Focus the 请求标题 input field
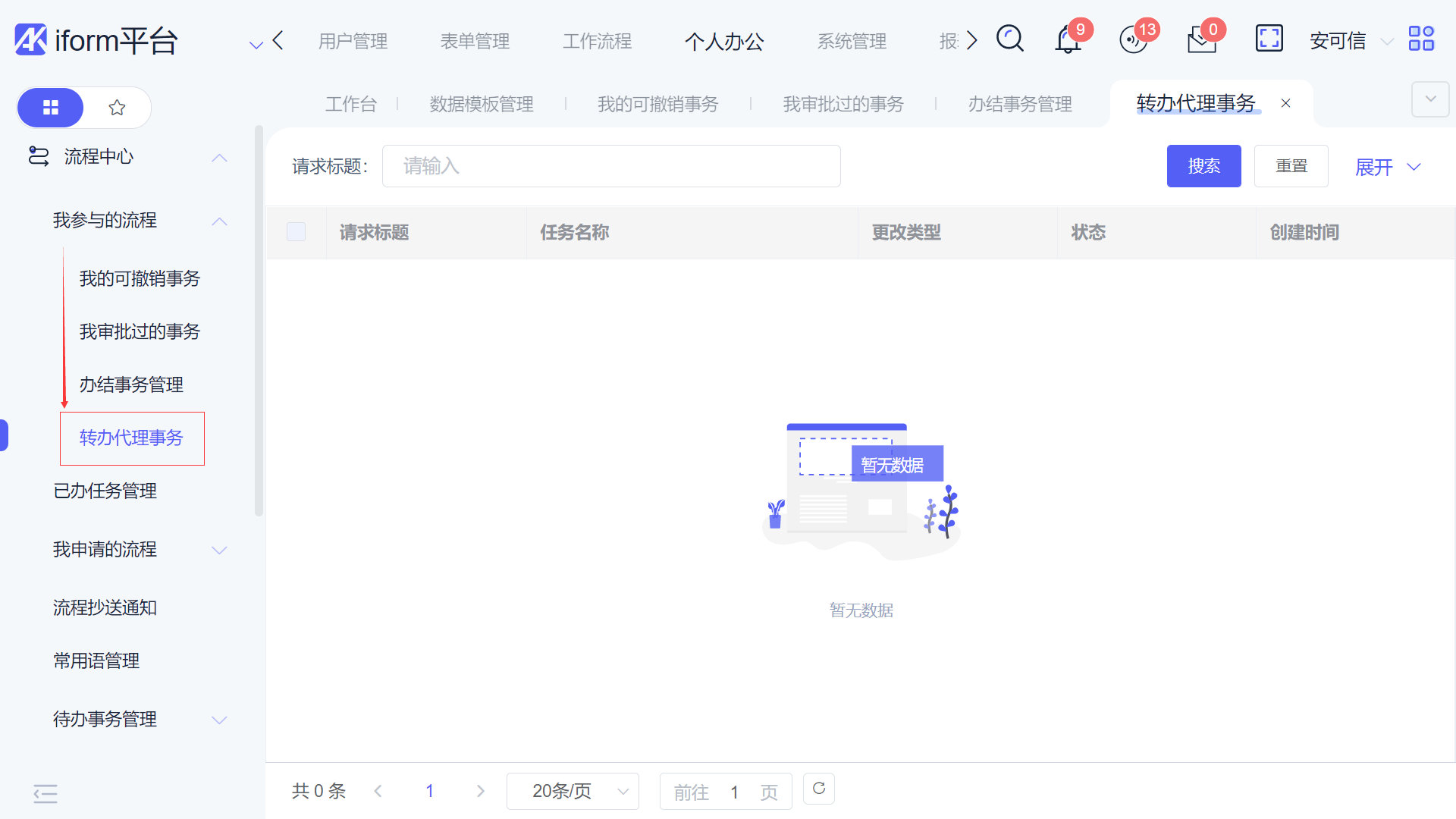Screen dimensions: 1456x819 tap(611, 166)
